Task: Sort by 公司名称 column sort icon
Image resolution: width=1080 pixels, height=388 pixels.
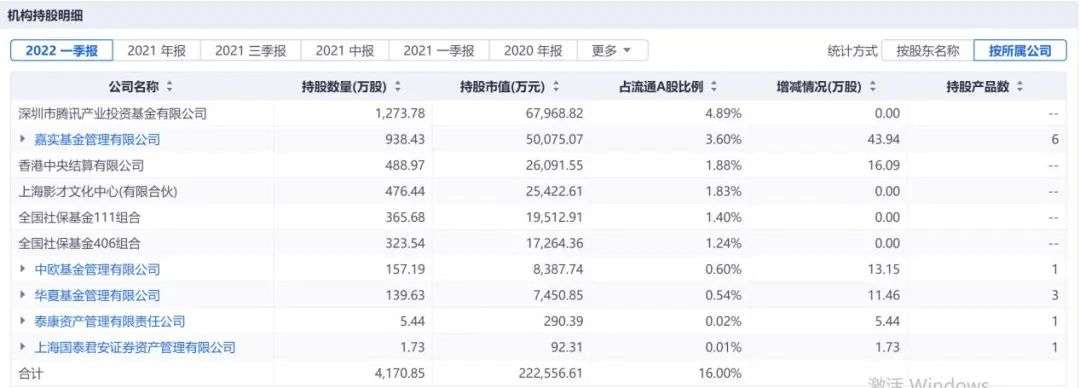Action: [x=169, y=87]
